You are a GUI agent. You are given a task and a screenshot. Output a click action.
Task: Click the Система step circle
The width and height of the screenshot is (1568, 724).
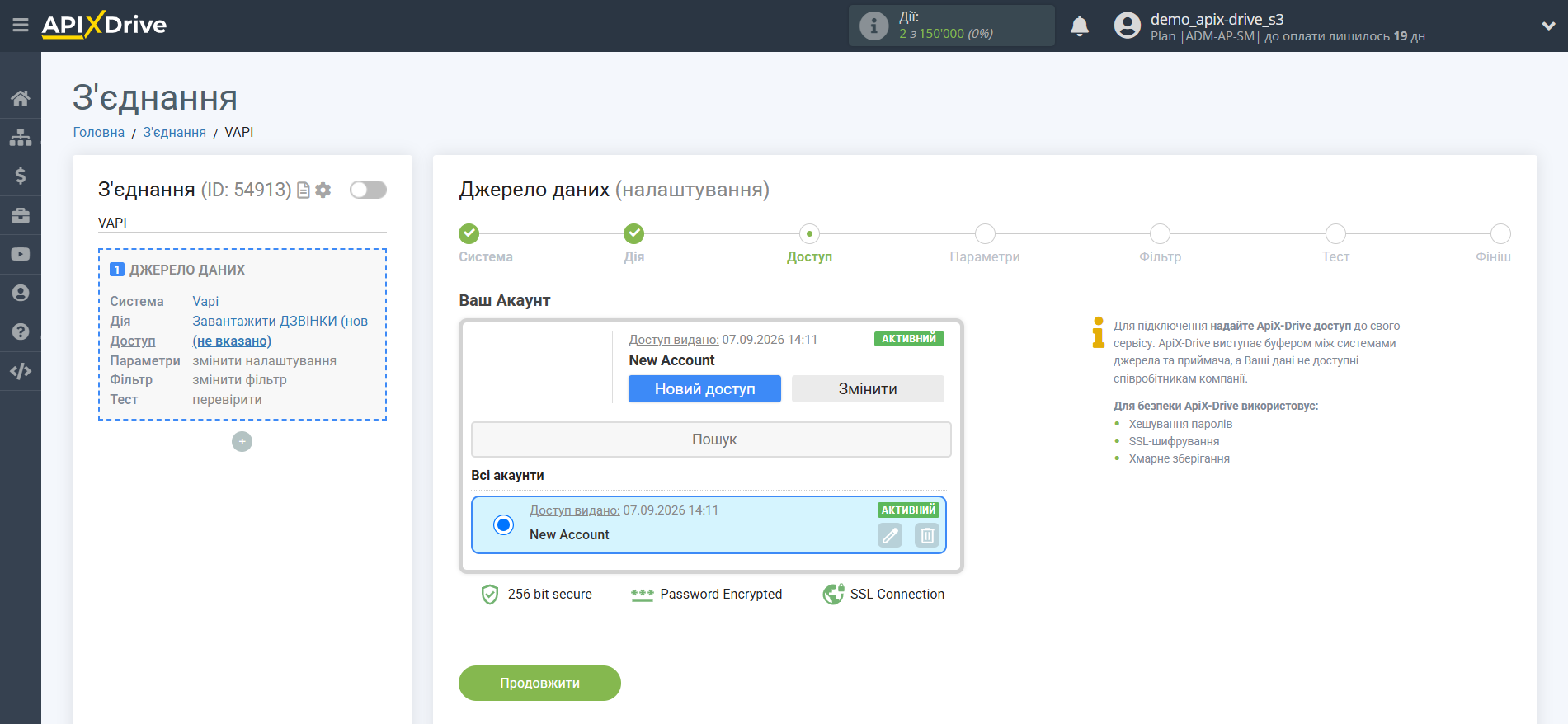click(x=469, y=233)
